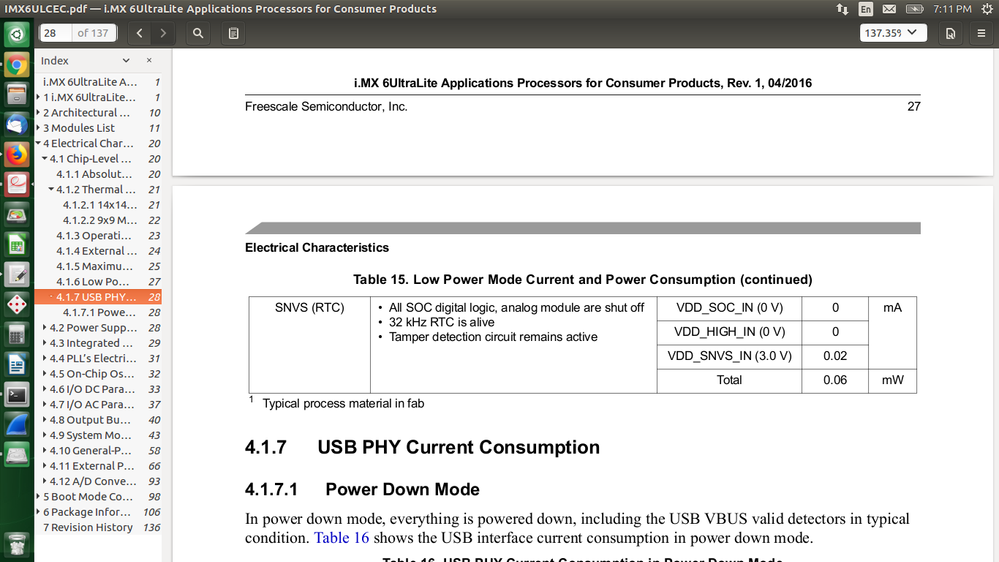Open the Trash launcher icon

[17, 545]
